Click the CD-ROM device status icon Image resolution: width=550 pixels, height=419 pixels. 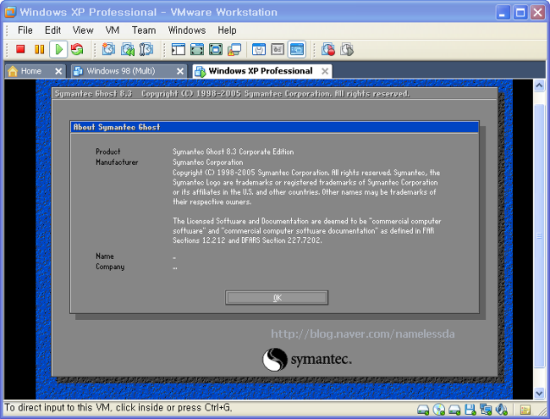pyautogui.click(x=439, y=410)
